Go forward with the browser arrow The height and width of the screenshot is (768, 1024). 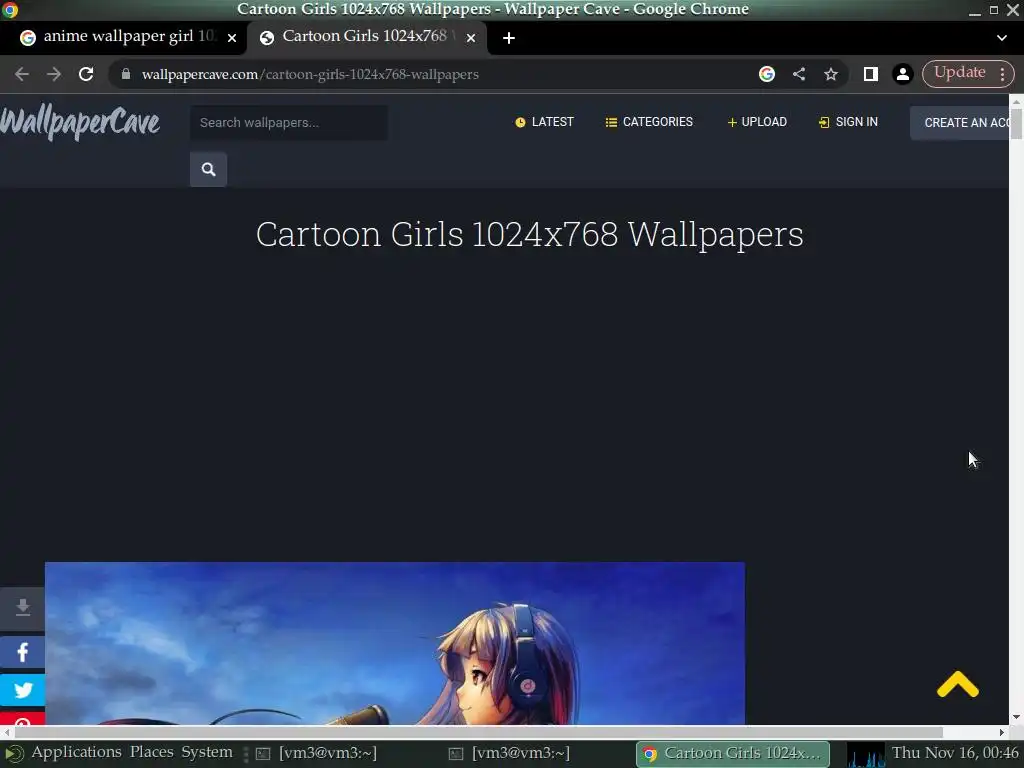click(54, 74)
